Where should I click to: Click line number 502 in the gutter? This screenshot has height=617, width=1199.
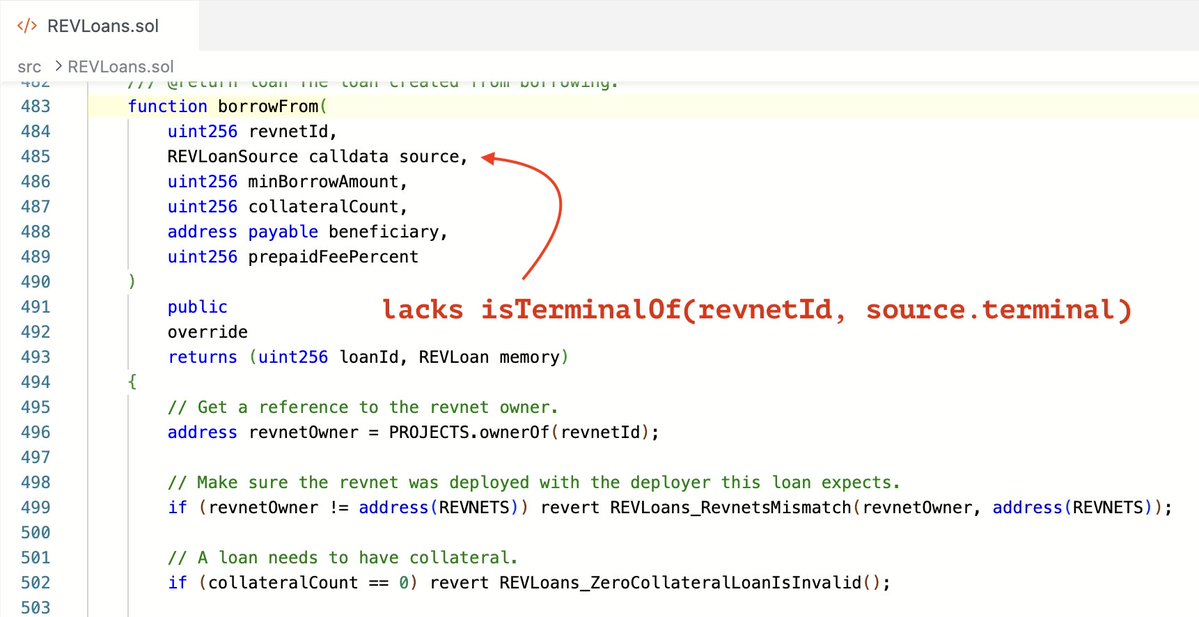pyautogui.click(x=37, y=583)
